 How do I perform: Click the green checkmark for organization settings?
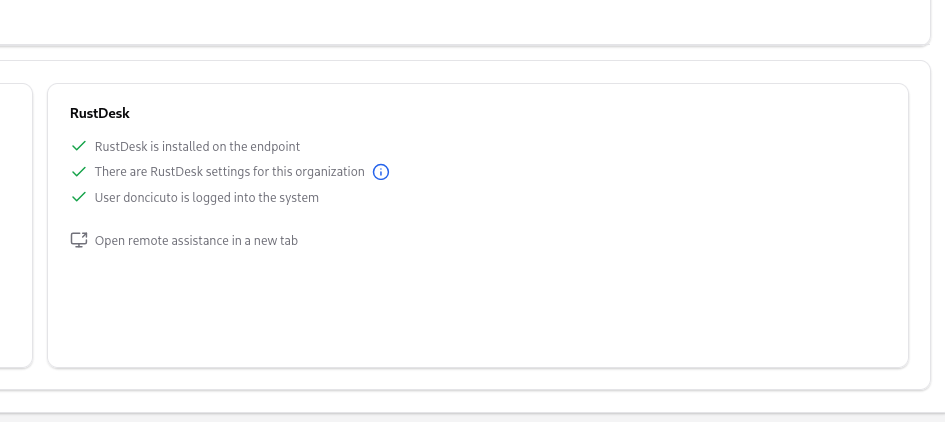tap(79, 172)
